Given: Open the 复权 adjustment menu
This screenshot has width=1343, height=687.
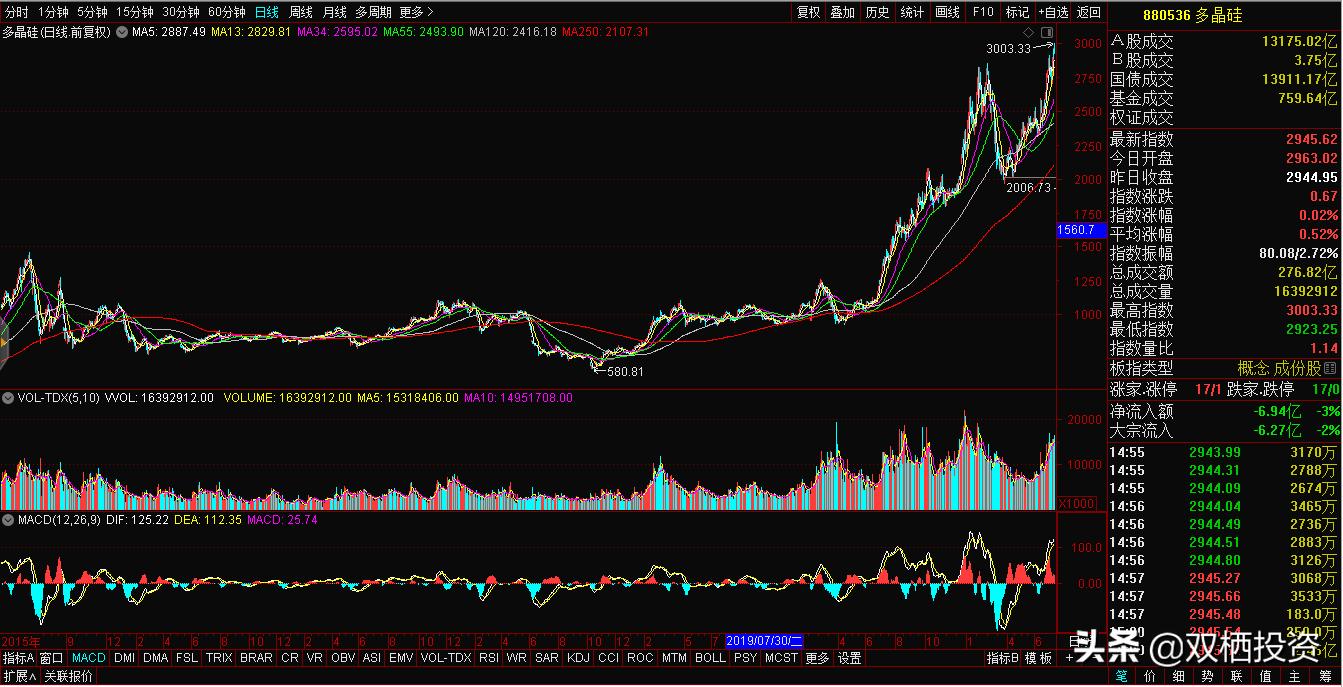Looking at the screenshot, I should (x=809, y=12).
